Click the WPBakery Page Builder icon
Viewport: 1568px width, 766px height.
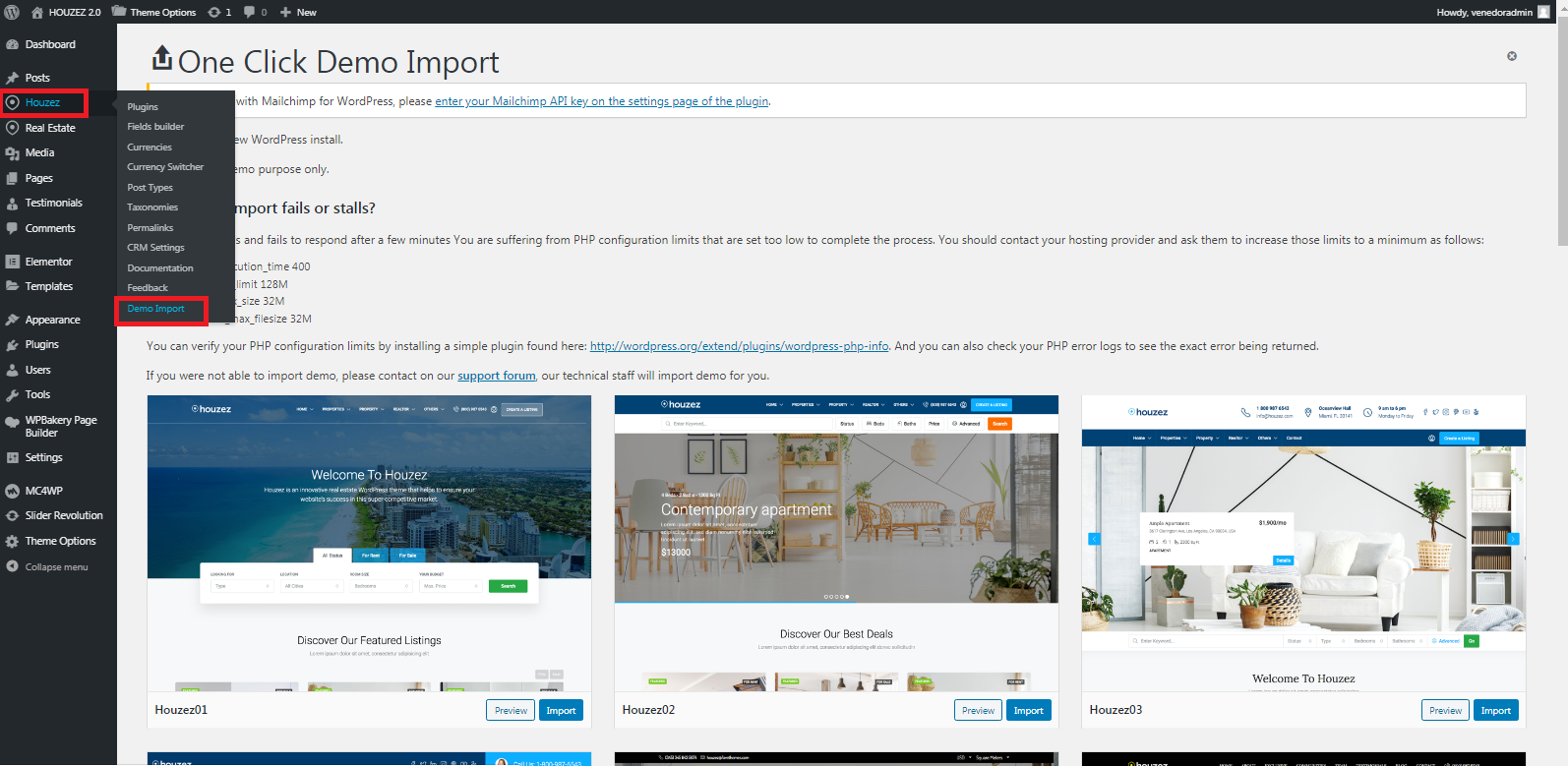coord(13,422)
